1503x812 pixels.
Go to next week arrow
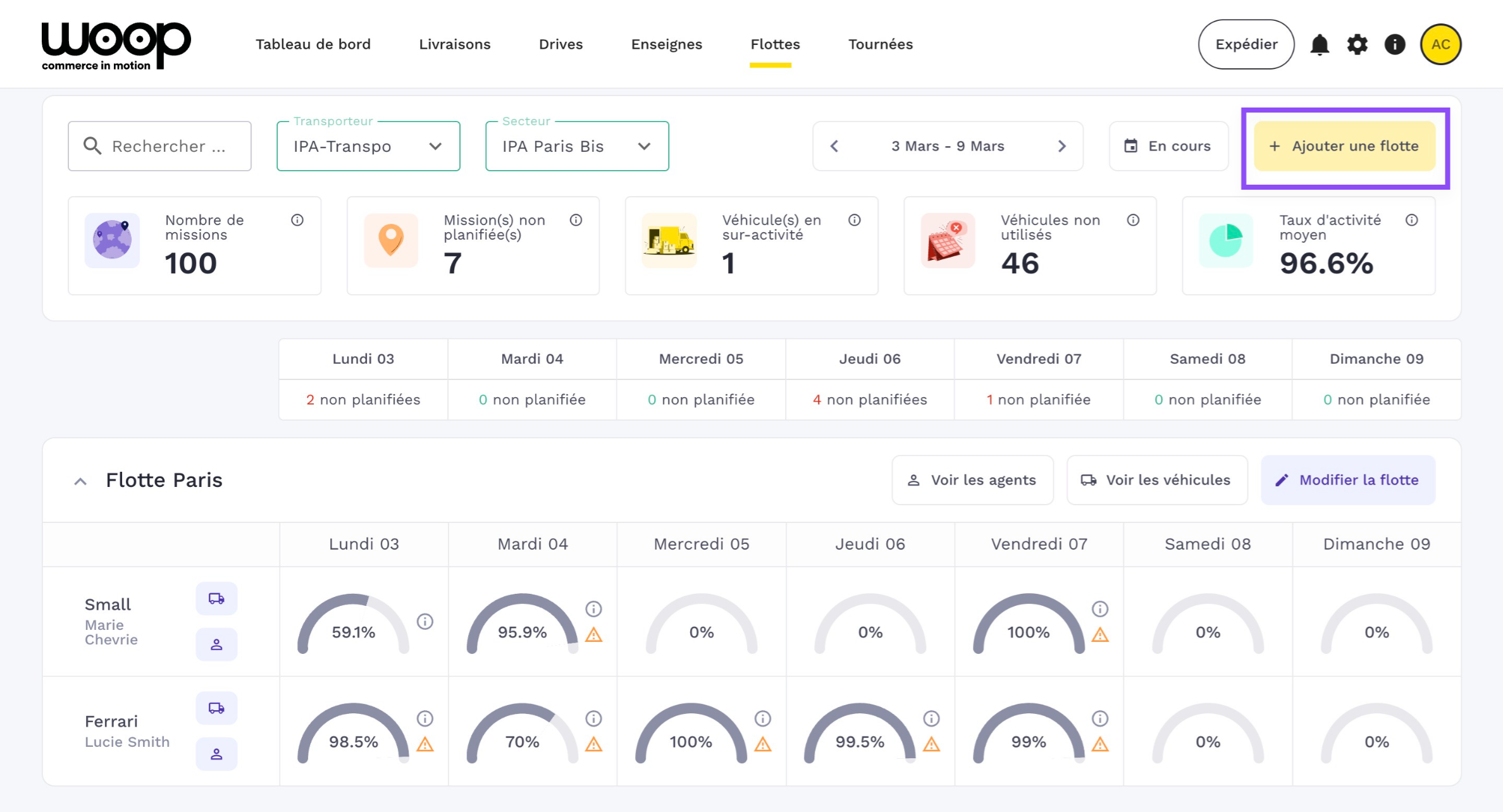(x=1062, y=146)
